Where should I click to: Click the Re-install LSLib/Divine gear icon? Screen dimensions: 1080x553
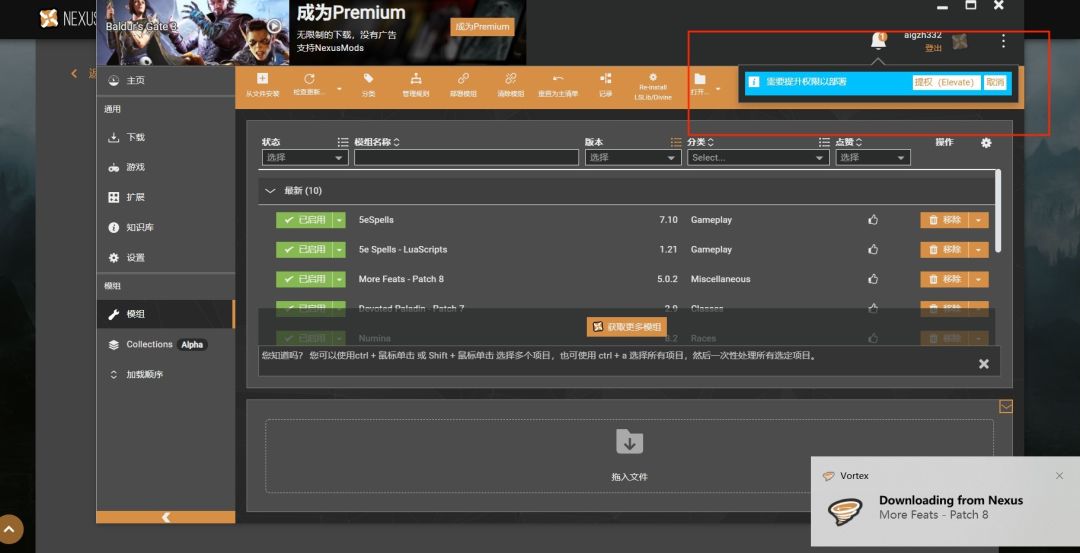pyautogui.click(x=653, y=77)
